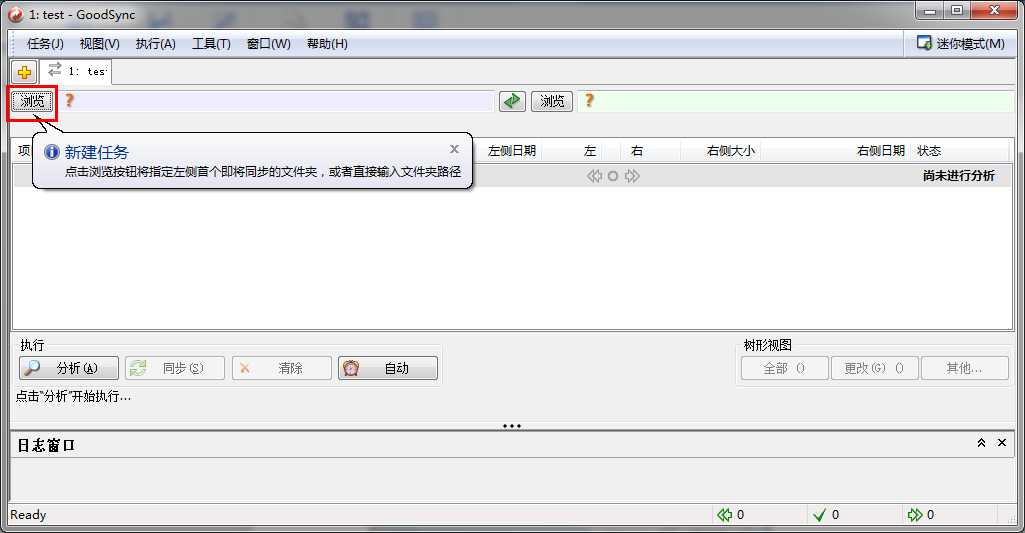Image resolution: width=1025 pixels, height=533 pixels.
Task: Click the circle icon between the arrows
Action: (x=613, y=176)
